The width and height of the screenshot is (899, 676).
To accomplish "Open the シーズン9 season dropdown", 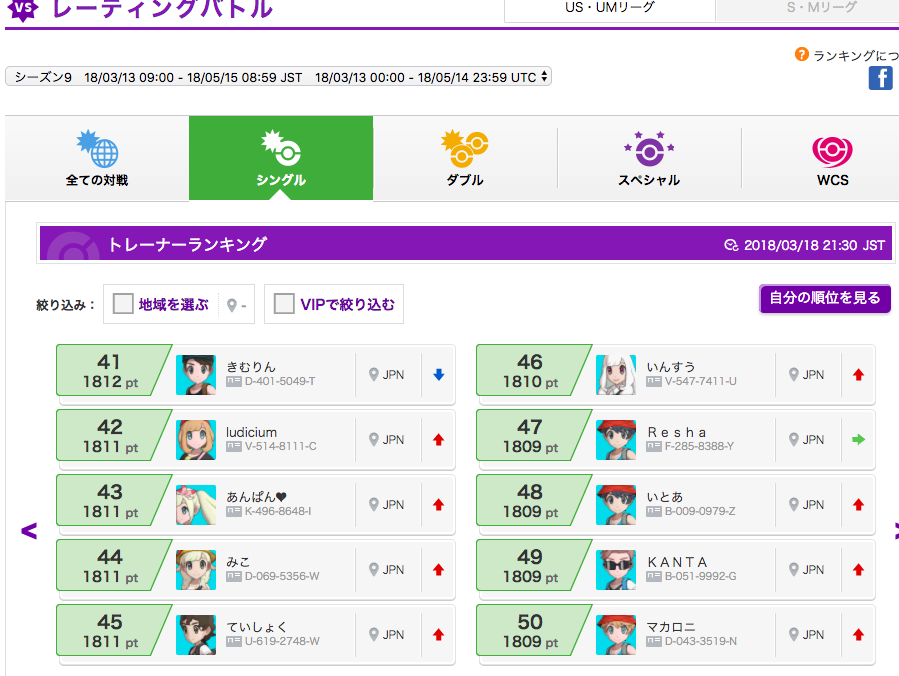I will [278, 77].
